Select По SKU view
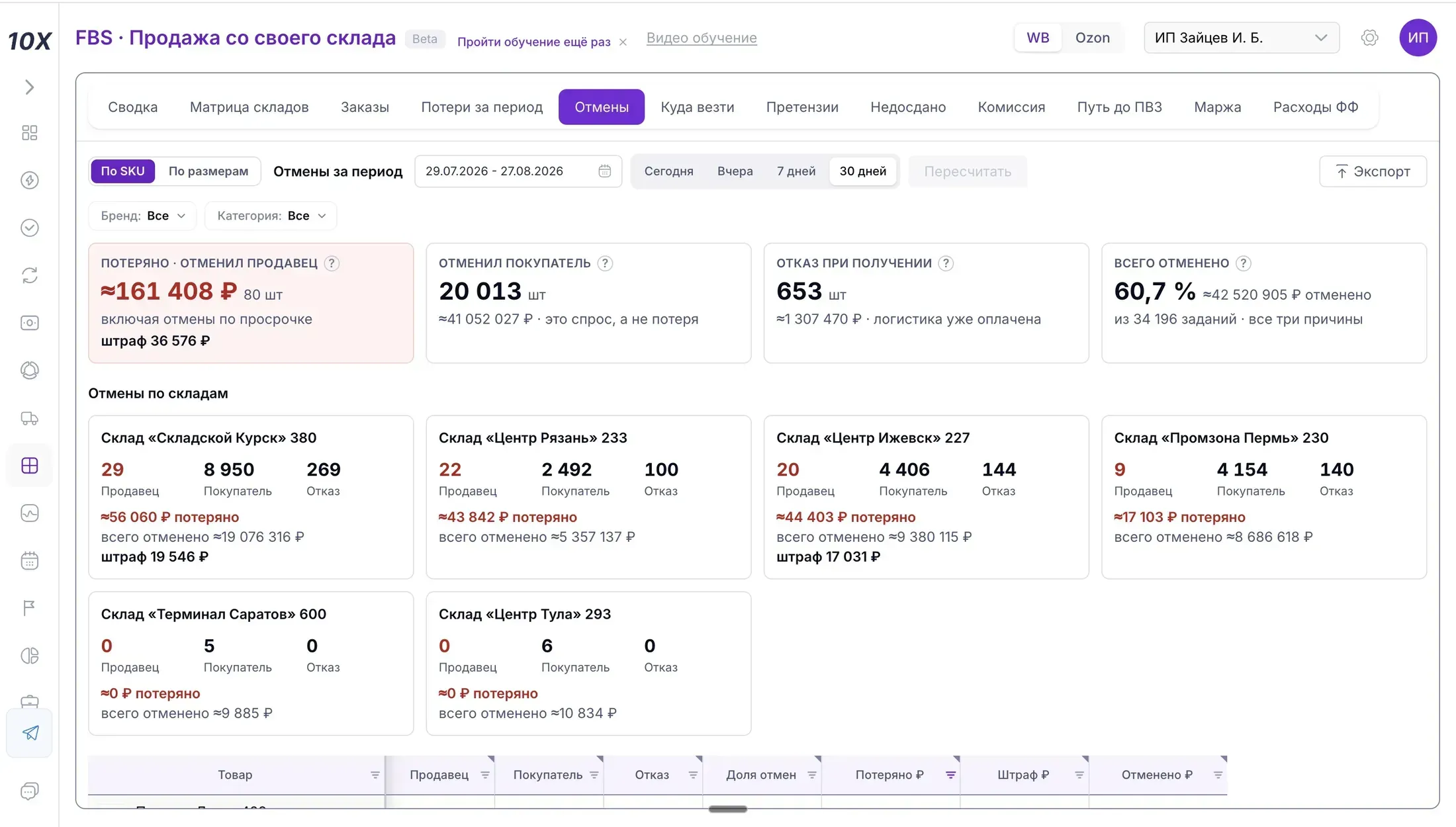Image resolution: width=1456 pixels, height=827 pixels. (122, 171)
